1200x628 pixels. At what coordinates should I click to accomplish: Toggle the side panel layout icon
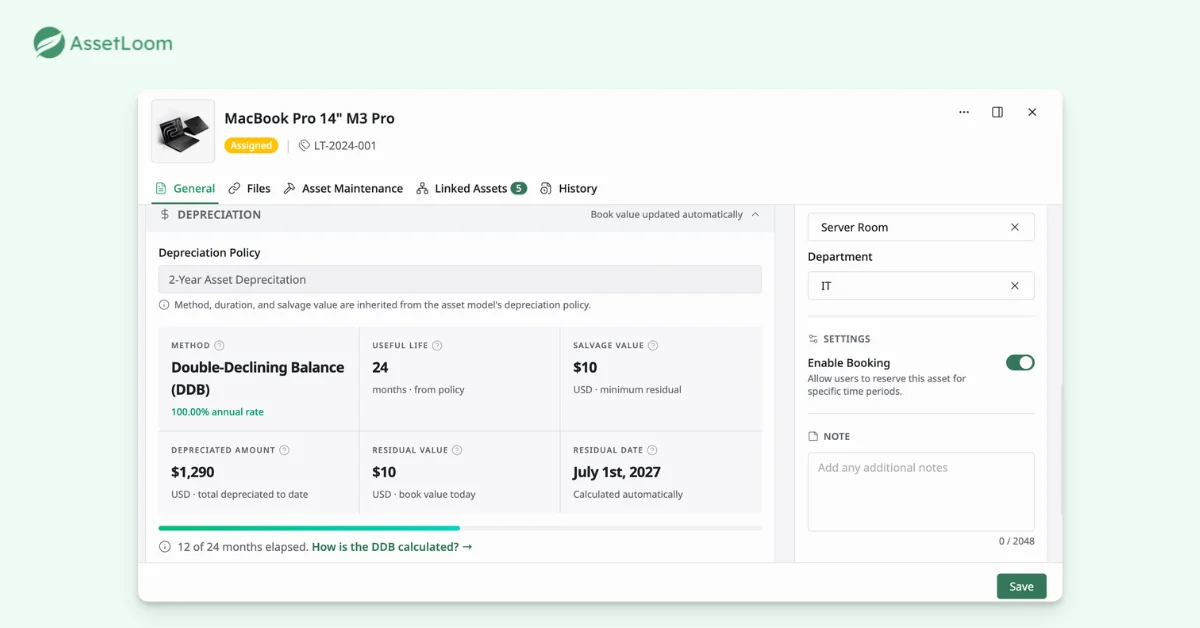997,112
